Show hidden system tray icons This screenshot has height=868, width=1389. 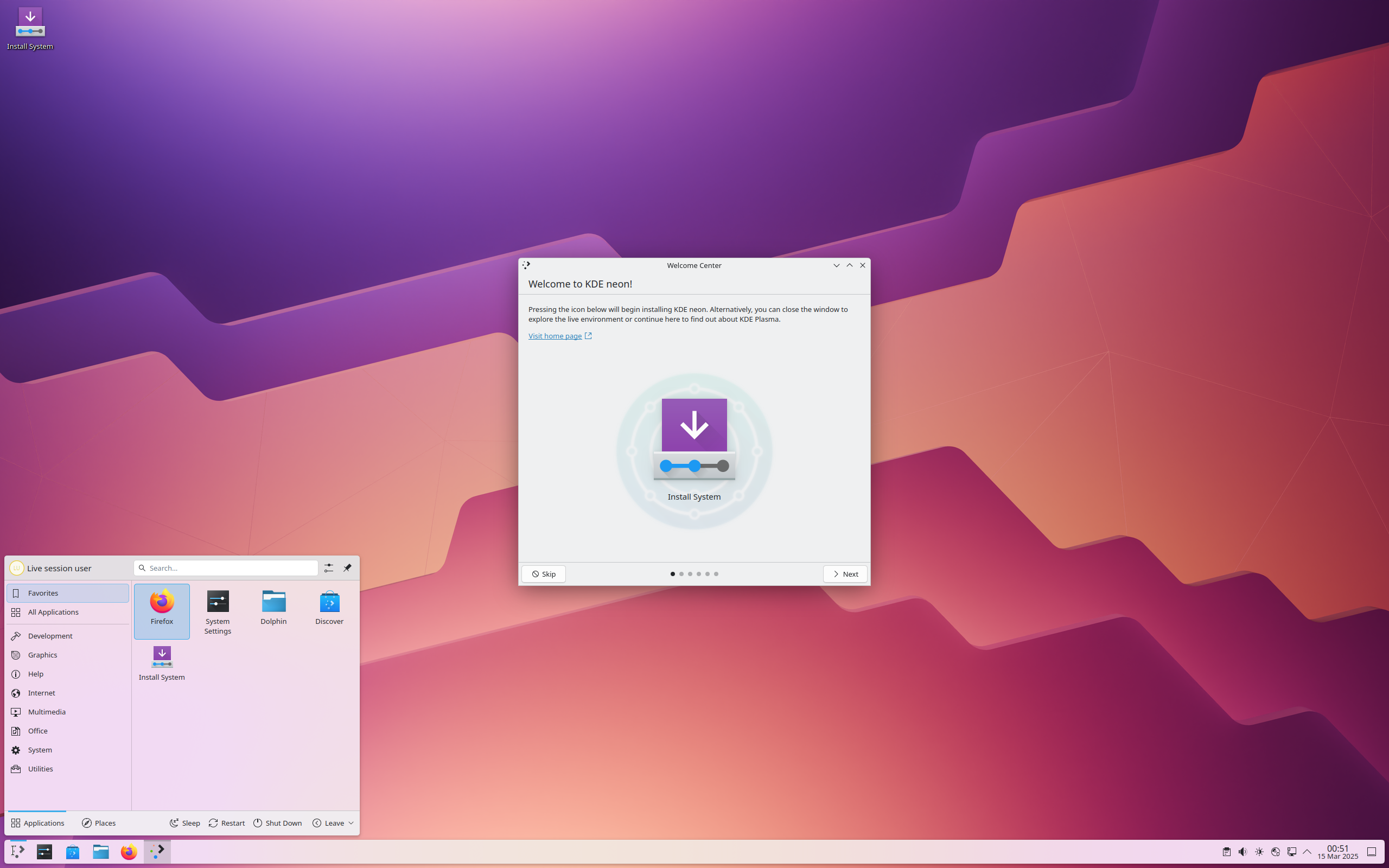1307,852
